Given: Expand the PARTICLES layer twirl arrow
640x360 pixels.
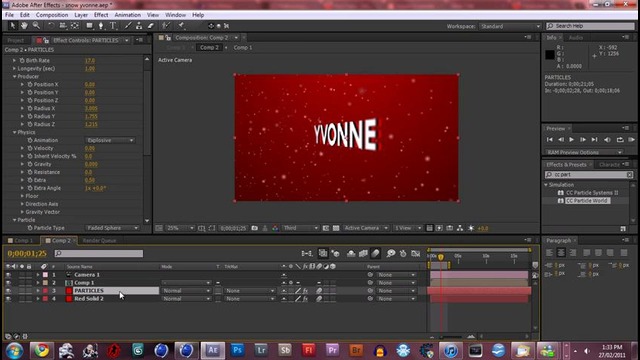Looking at the screenshot, I should coord(38,291).
